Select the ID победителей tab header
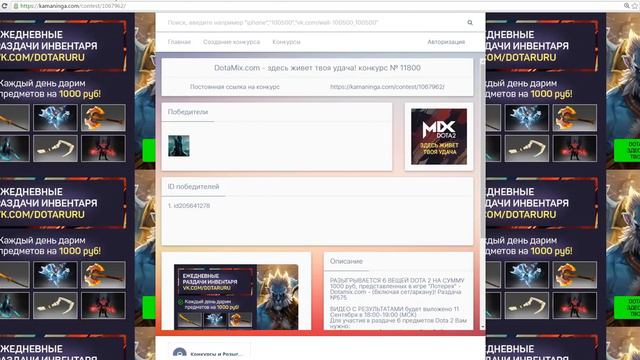The image size is (640, 360). [193, 187]
